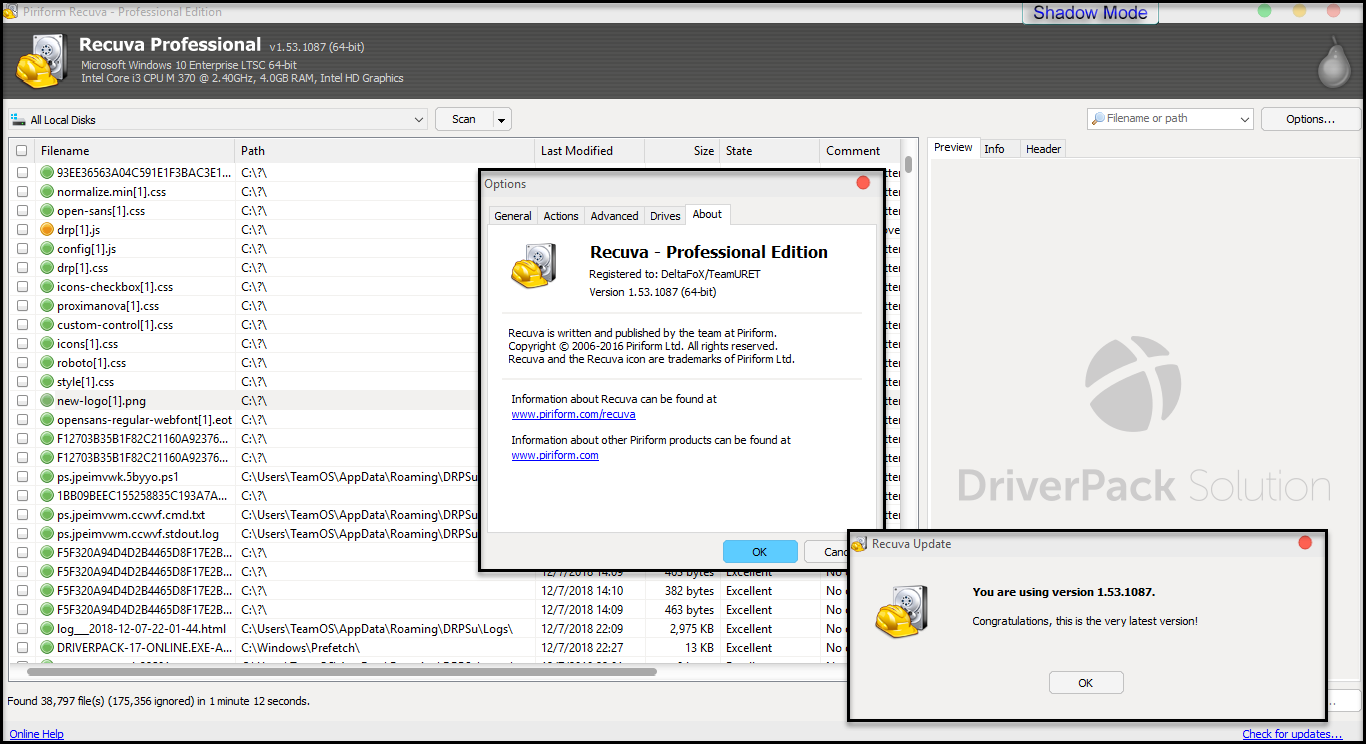Switch to the Actions tab in Options
This screenshot has height=744, width=1366.
[x=561, y=216]
